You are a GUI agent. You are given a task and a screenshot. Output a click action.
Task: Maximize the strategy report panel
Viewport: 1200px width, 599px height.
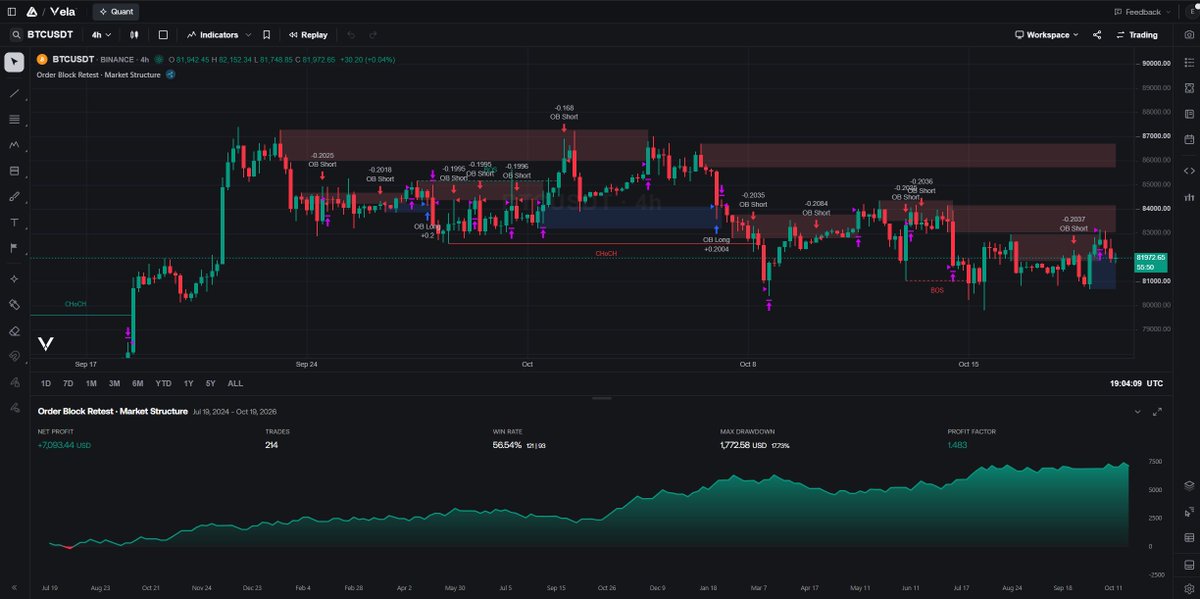click(1158, 411)
